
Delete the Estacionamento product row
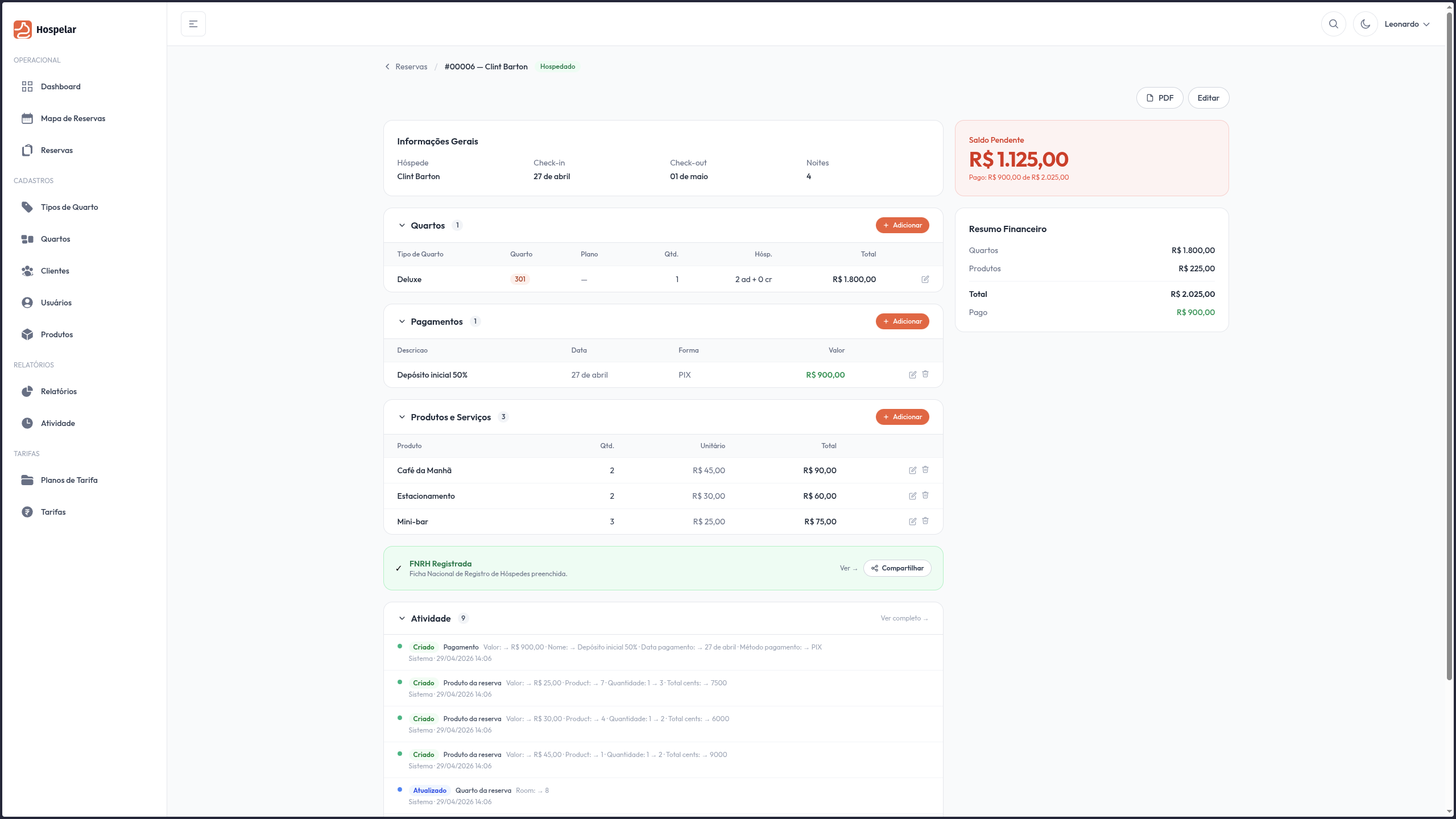(925, 495)
